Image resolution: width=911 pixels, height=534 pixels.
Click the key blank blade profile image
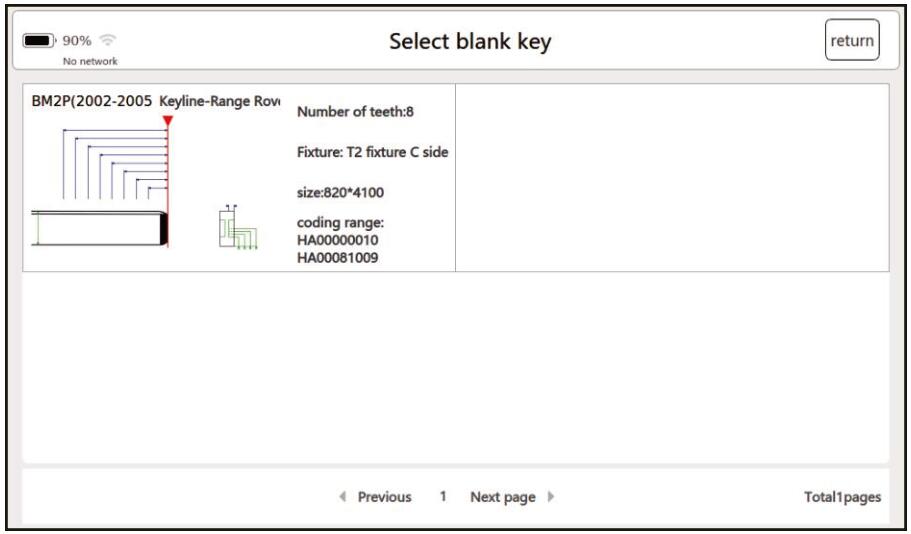[99, 228]
